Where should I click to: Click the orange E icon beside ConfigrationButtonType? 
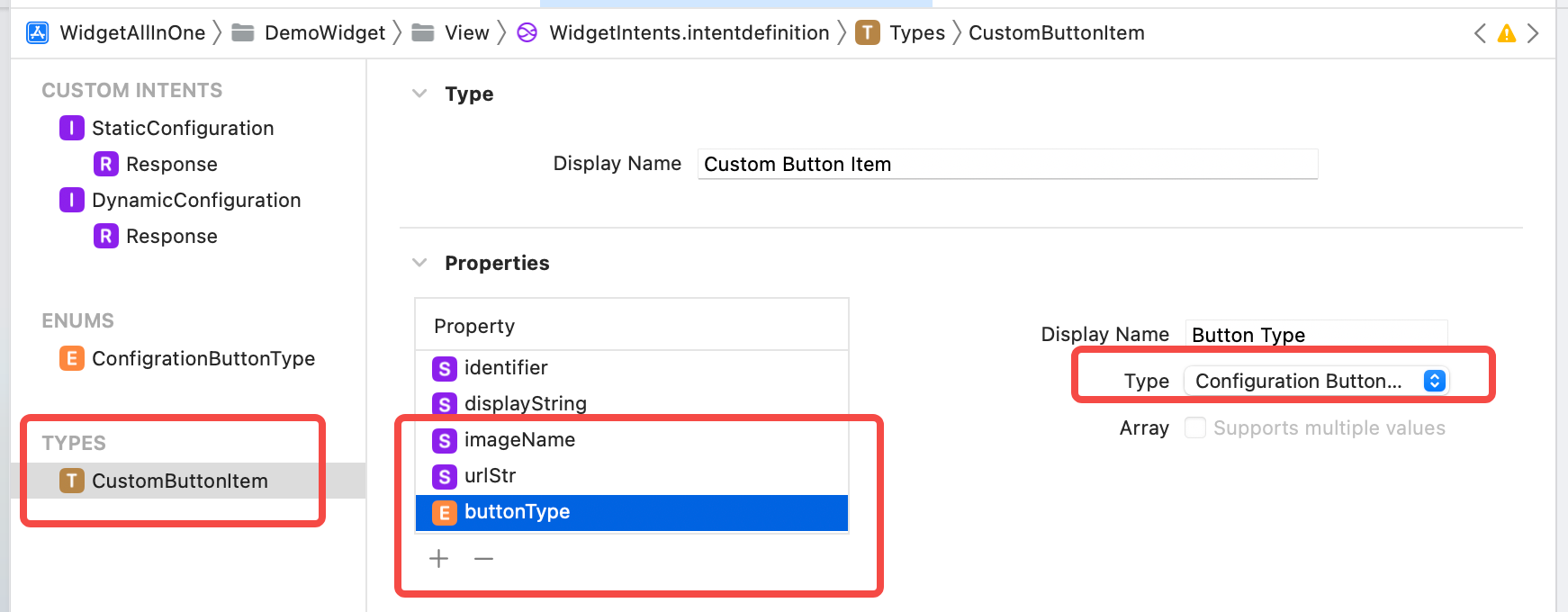pyautogui.click(x=72, y=358)
